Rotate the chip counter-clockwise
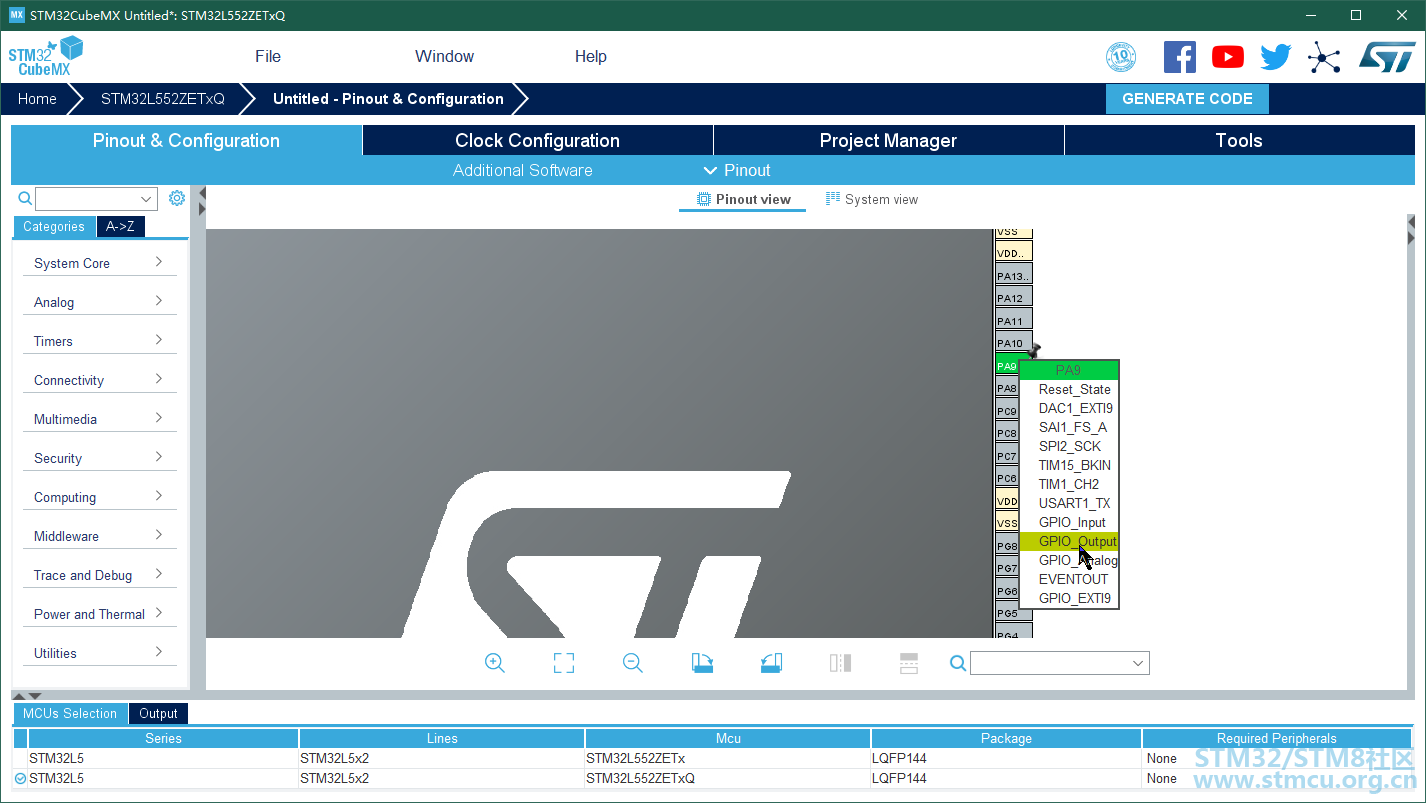 coord(771,663)
